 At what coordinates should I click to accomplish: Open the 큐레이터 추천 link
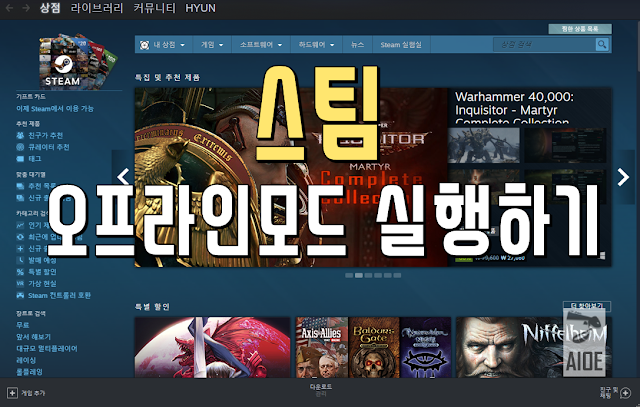click(49, 147)
